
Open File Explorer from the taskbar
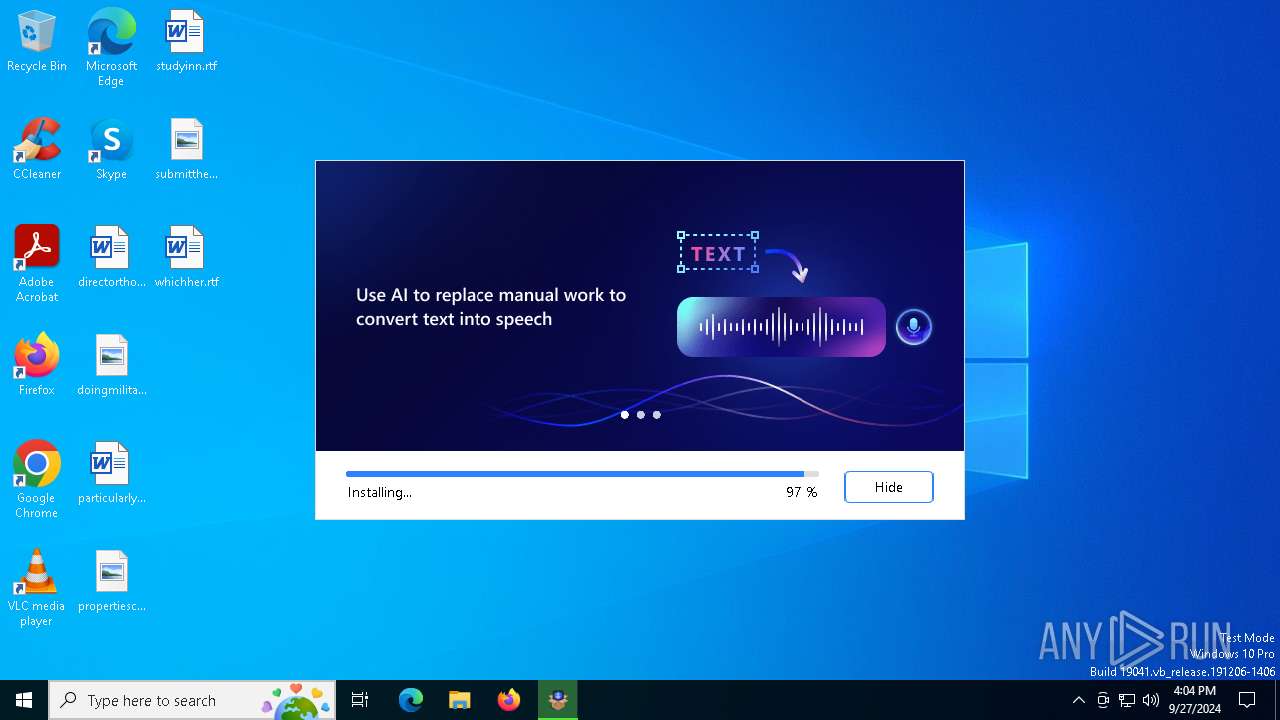click(x=460, y=700)
